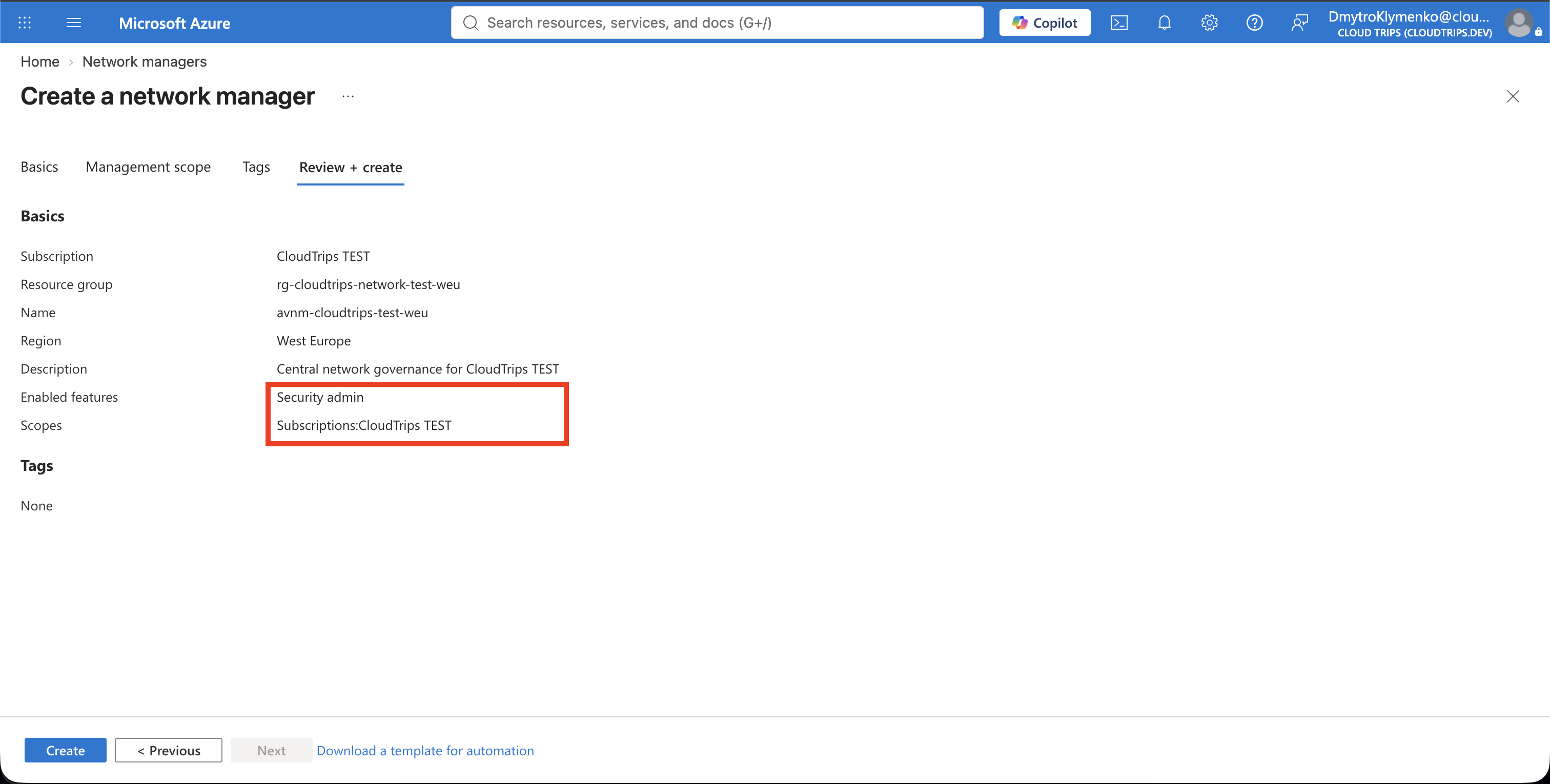The width and height of the screenshot is (1550, 784).
Task: Open the feedback icon
Action: pyautogui.click(x=1300, y=23)
